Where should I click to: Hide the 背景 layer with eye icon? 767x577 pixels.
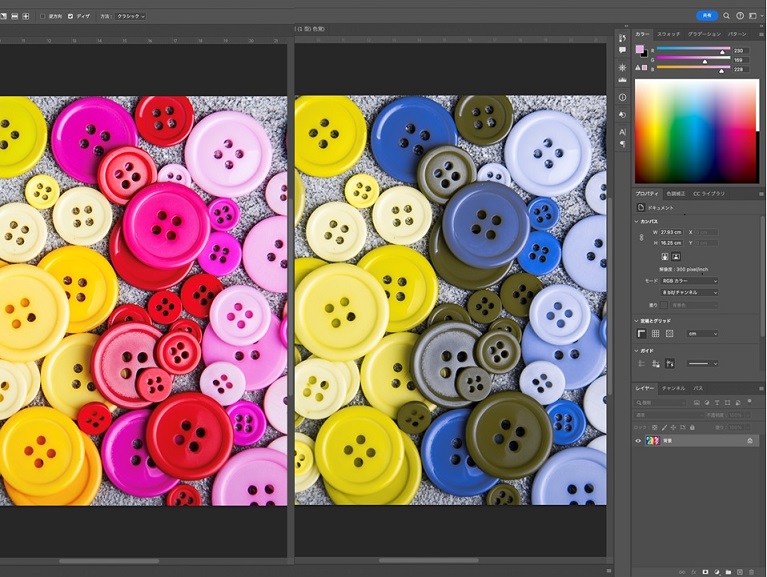pos(638,441)
